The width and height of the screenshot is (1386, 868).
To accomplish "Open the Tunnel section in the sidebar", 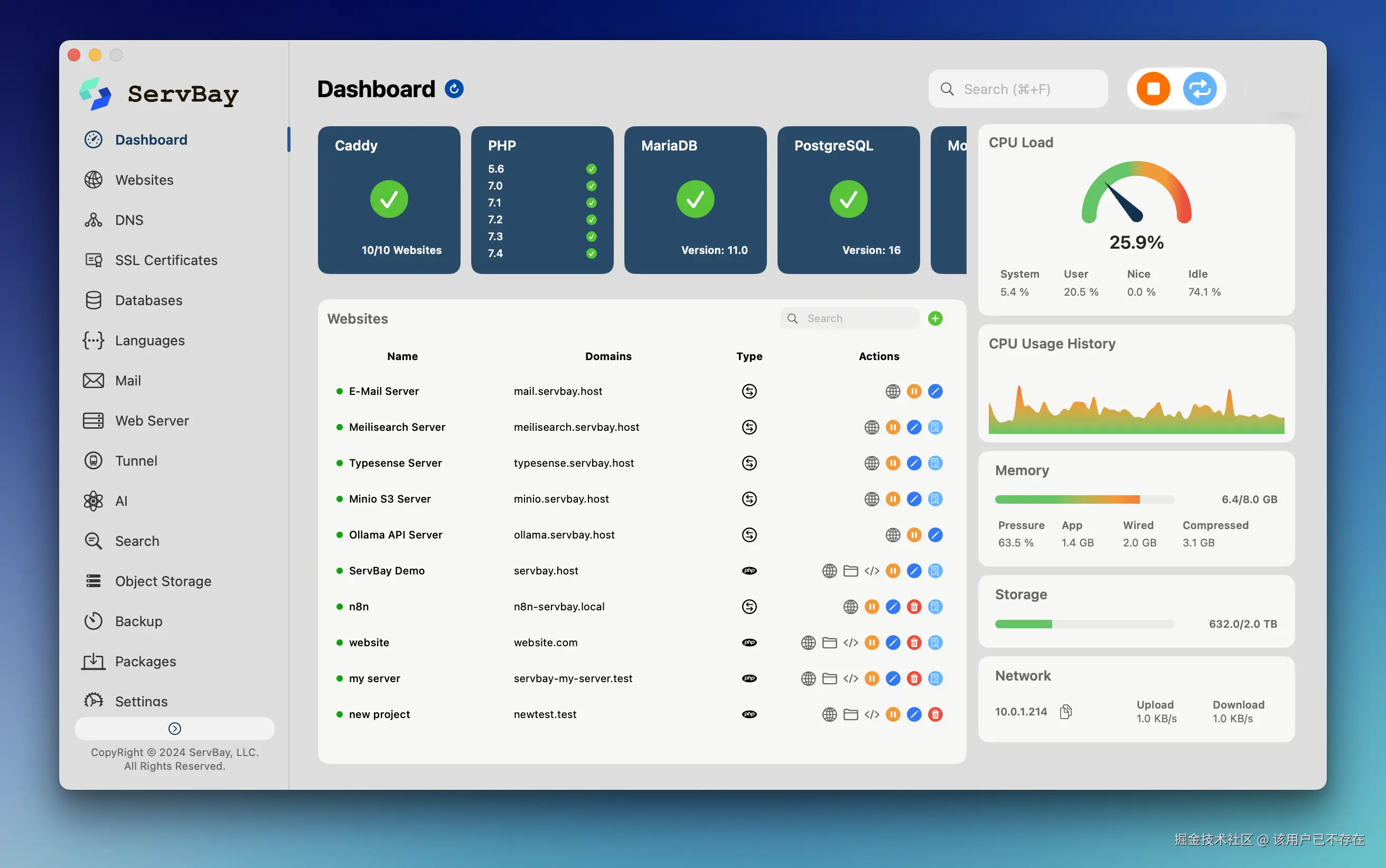I will [136, 461].
